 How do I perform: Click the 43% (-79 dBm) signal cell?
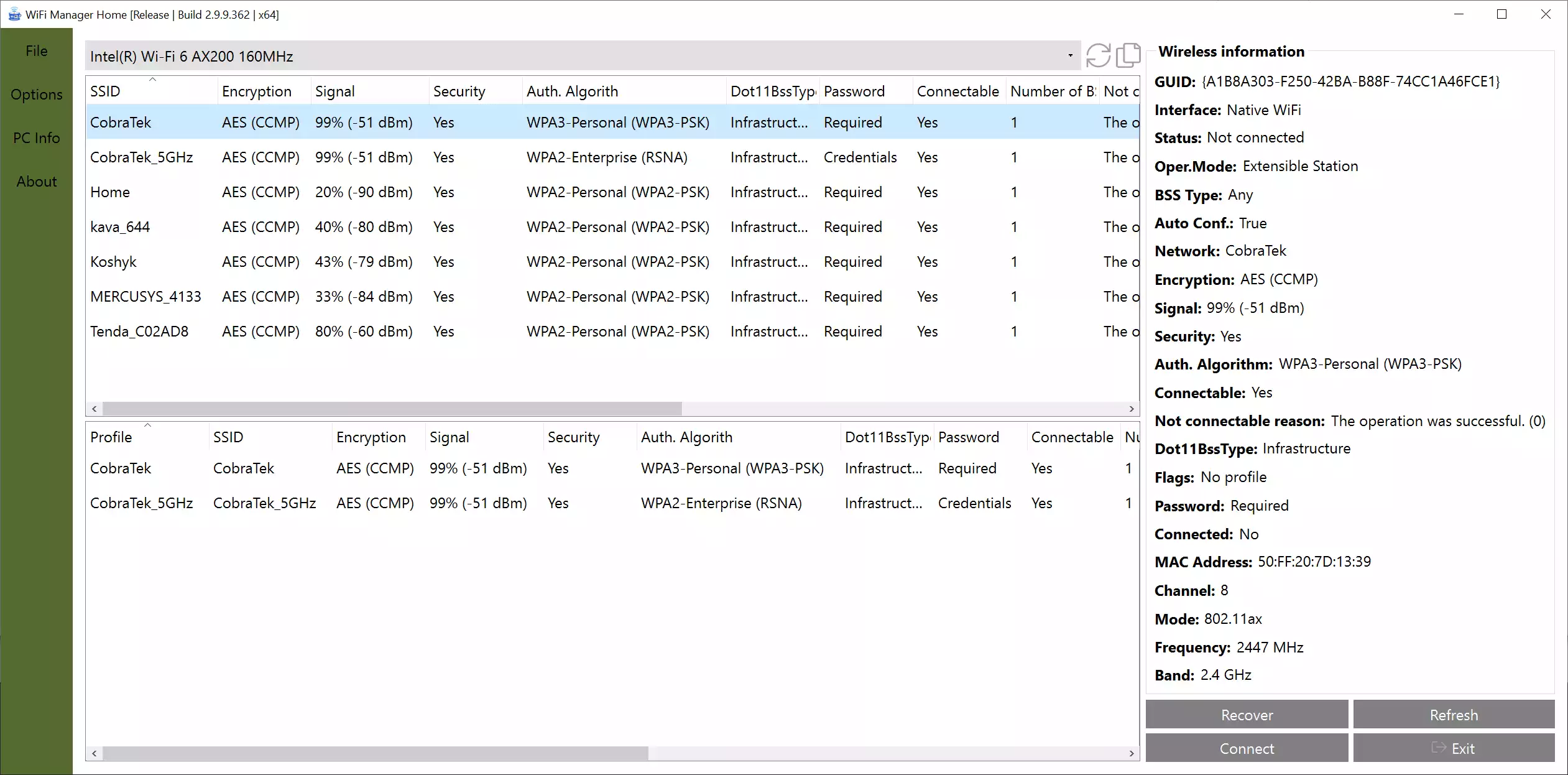click(x=364, y=262)
